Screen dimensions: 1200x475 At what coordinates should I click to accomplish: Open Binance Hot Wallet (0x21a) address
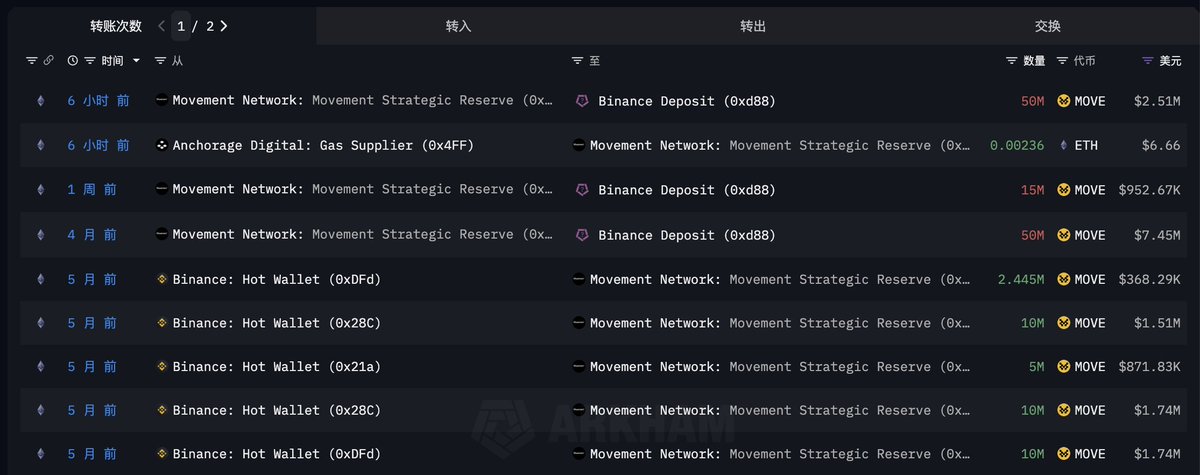coord(276,367)
